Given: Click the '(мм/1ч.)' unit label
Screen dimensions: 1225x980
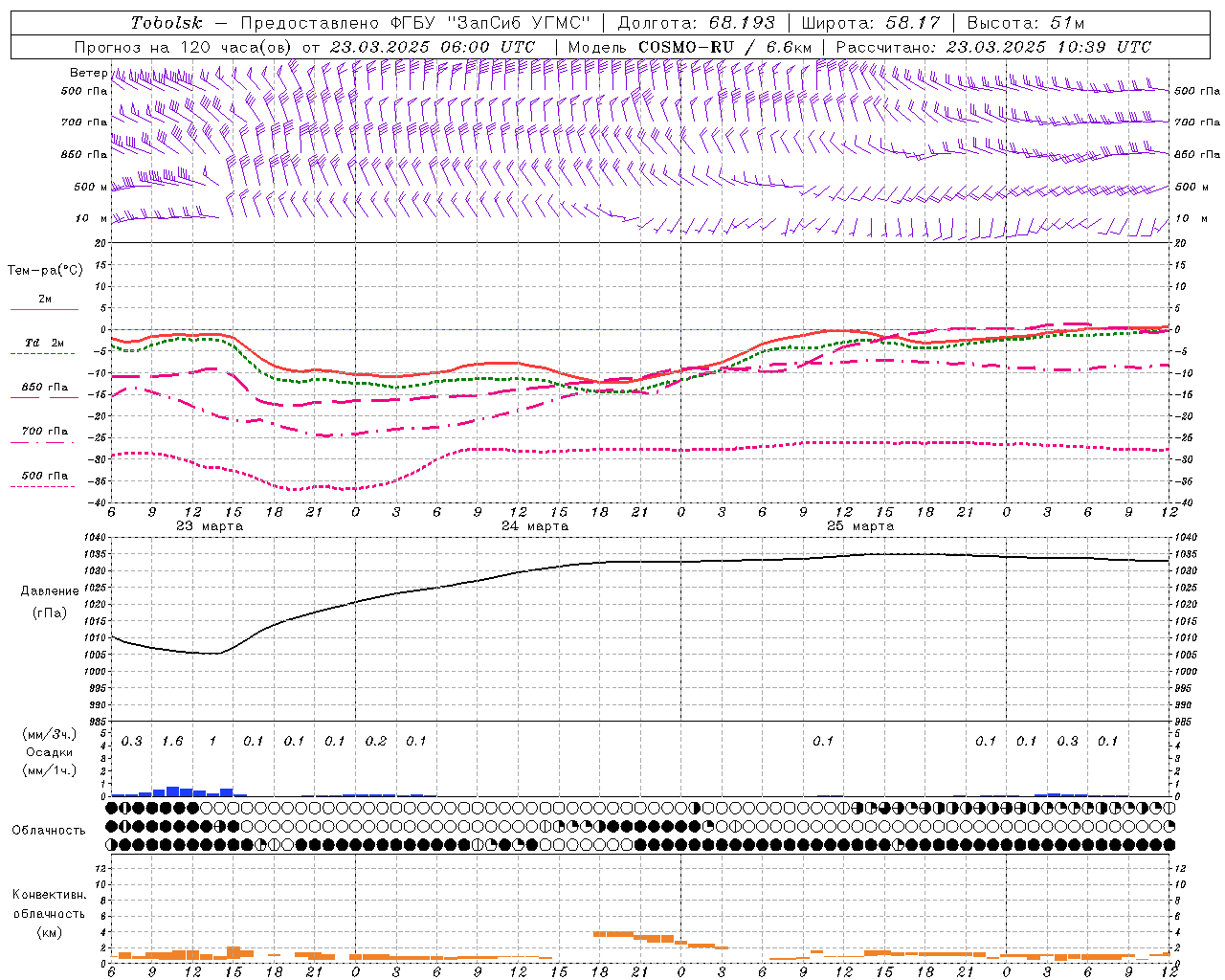Looking at the screenshot, I should (x=50, y=770).
